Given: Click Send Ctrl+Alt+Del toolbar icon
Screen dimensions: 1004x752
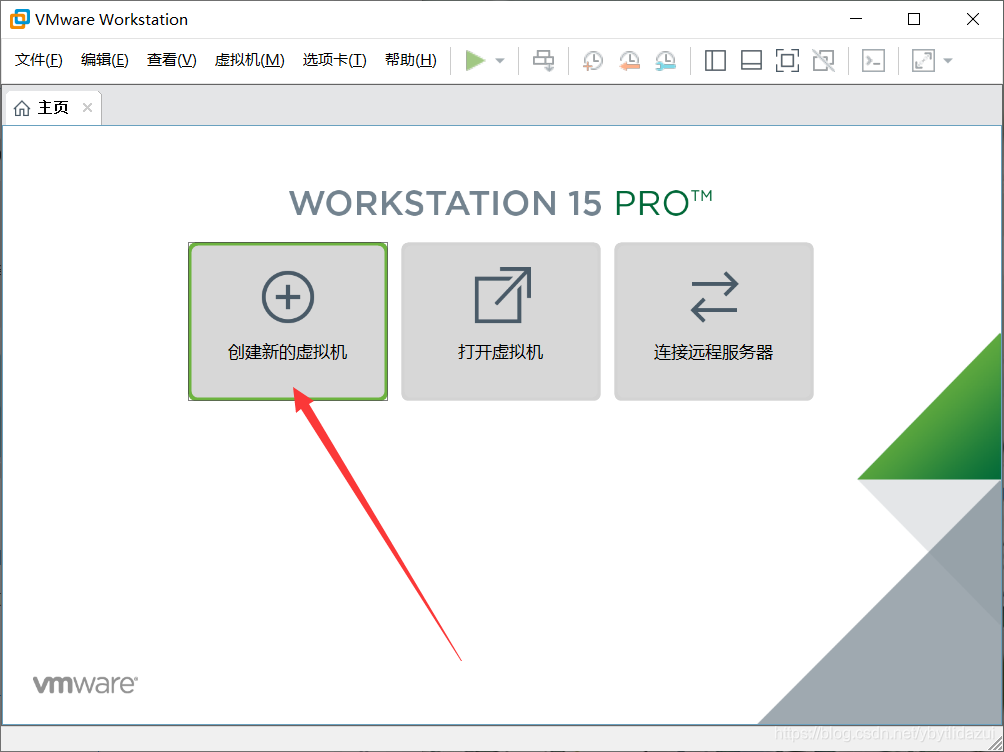Looking at the screenshot, I should [x=544, y=61].
